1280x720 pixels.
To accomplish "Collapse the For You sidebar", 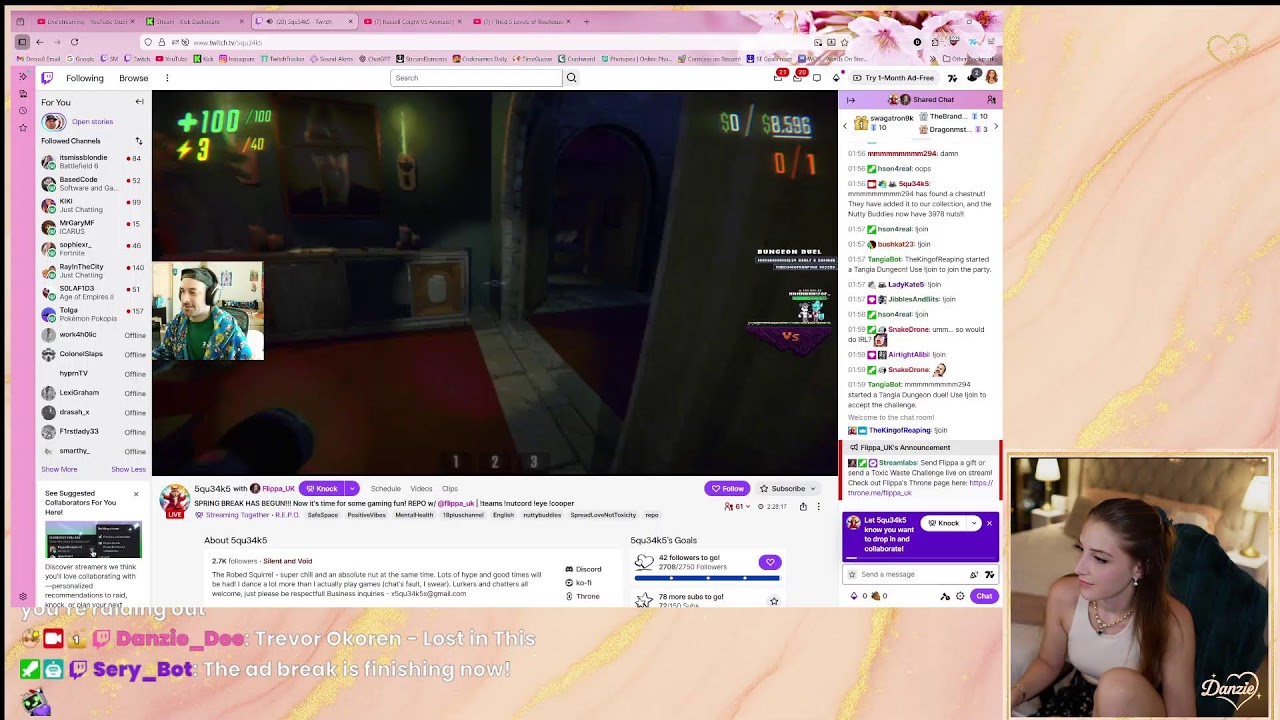I will [139, 102].
